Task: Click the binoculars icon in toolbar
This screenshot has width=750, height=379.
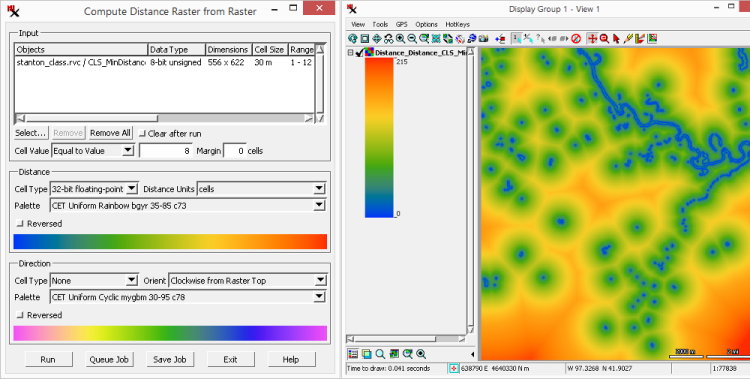Action: (388, 39)
